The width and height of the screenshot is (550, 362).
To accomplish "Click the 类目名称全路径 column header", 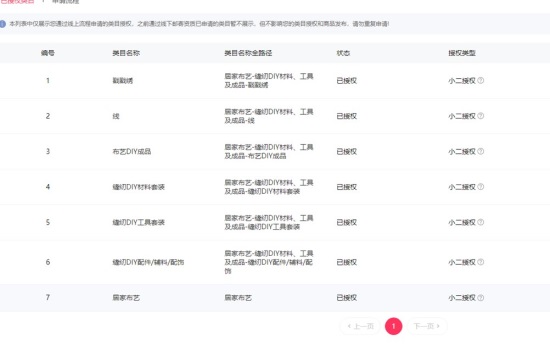I will pyautogui.click(x=248, y=53).
